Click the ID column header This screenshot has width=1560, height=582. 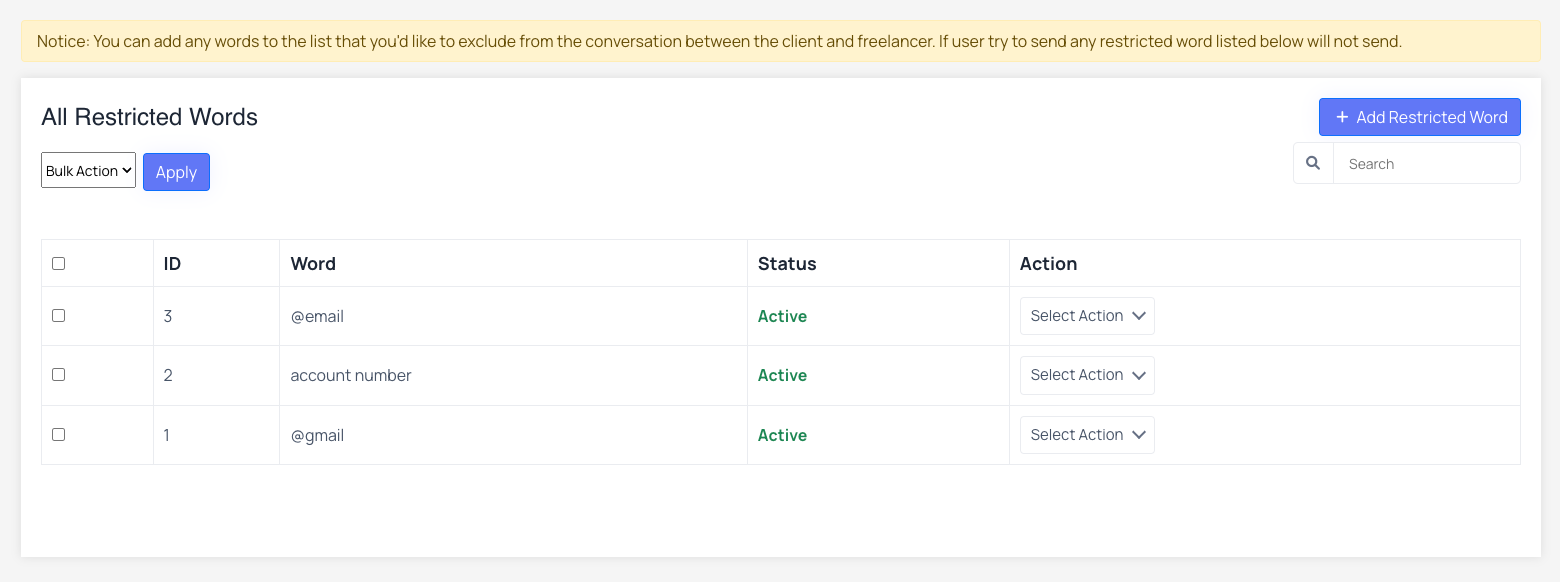(171, 263)
